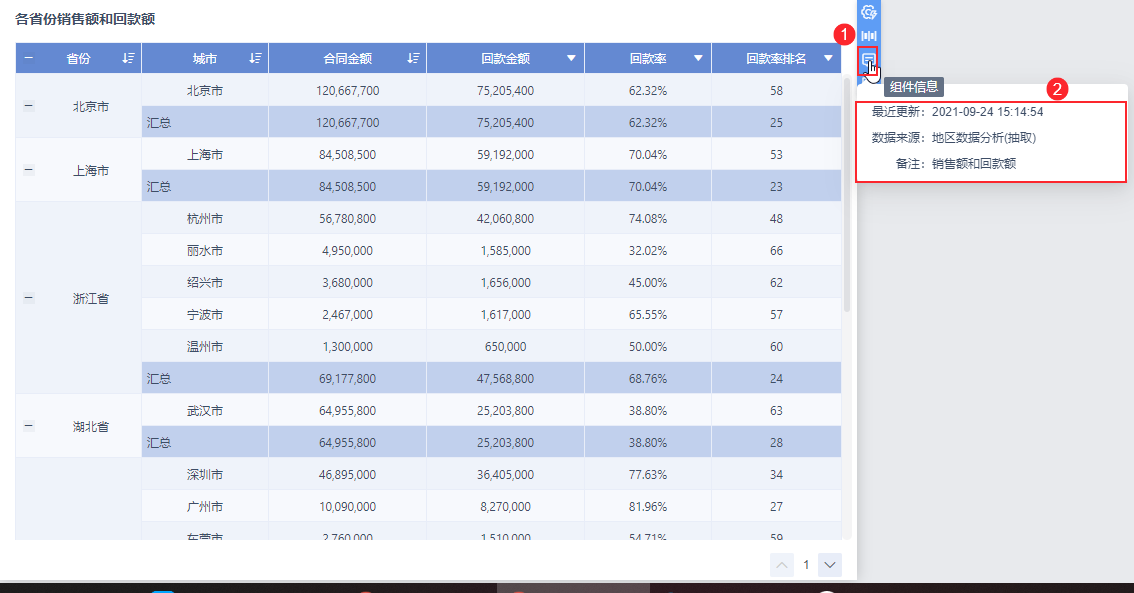The width and height of the screenshot is (1134, 593).
Task: Select the 宁波市 city cell
Action: click(205, 315)
